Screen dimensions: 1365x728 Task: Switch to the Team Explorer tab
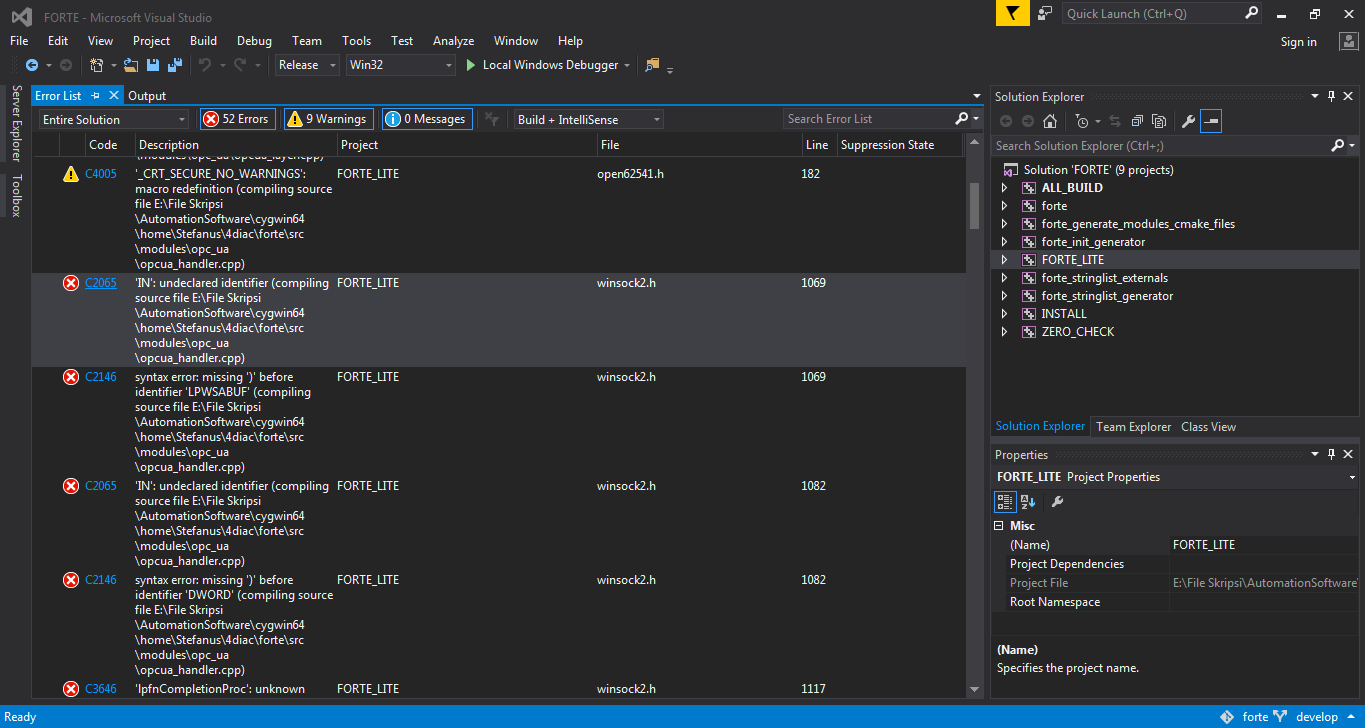[1133, 427]
